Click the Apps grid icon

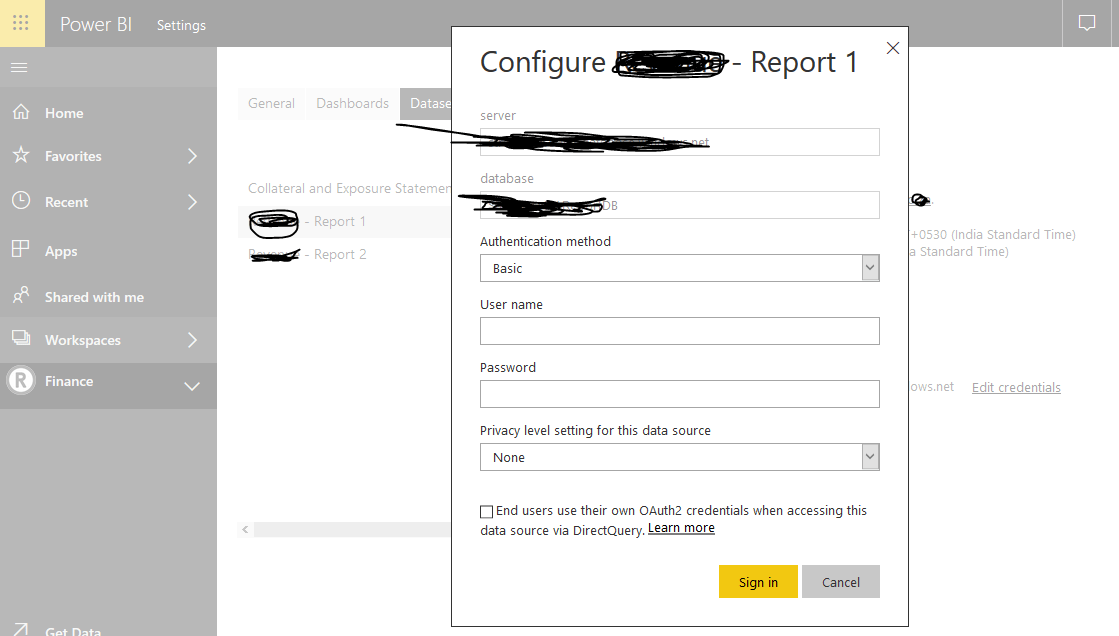[21, 249]
